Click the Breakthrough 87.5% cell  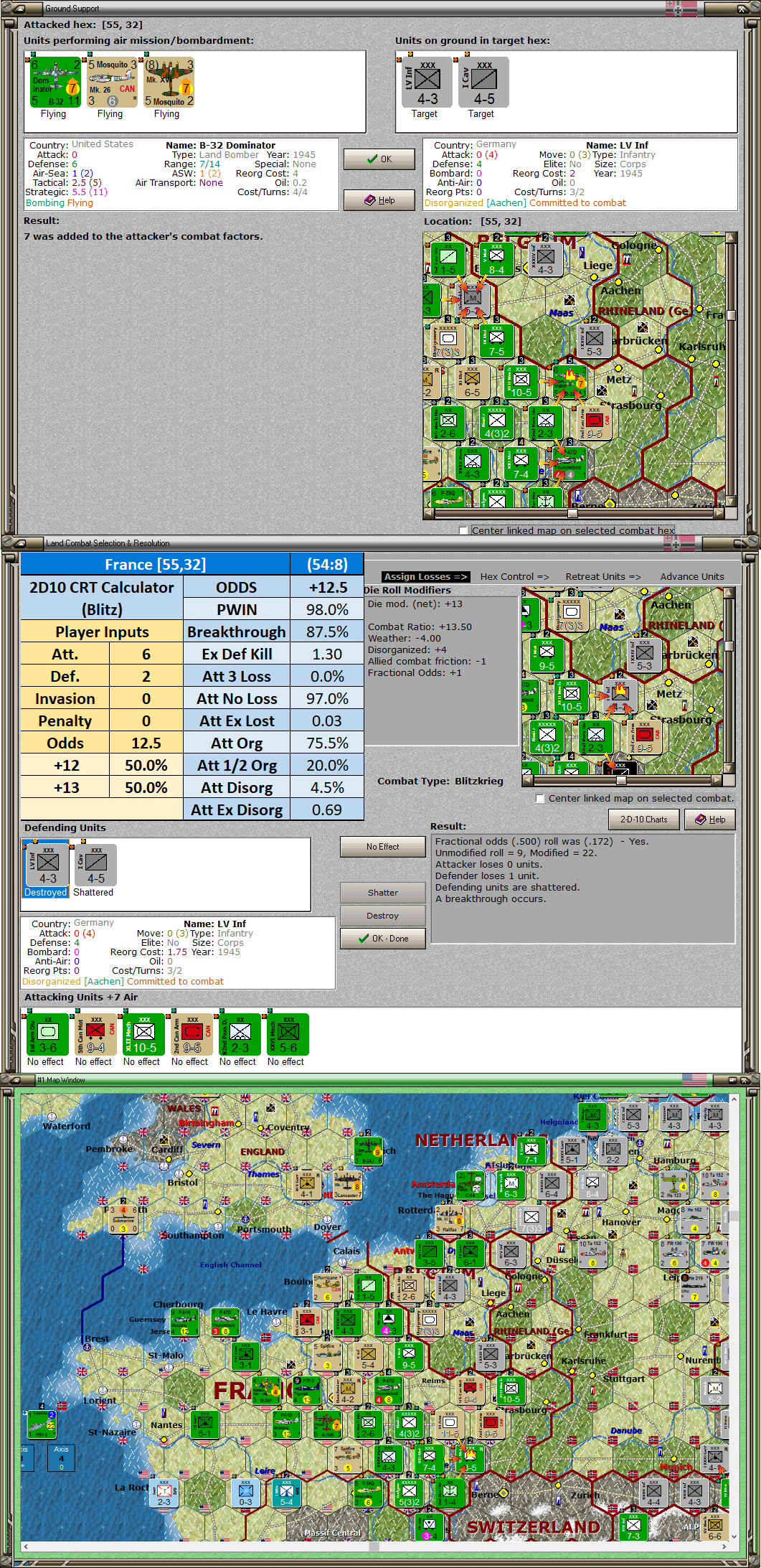(327, 632)
